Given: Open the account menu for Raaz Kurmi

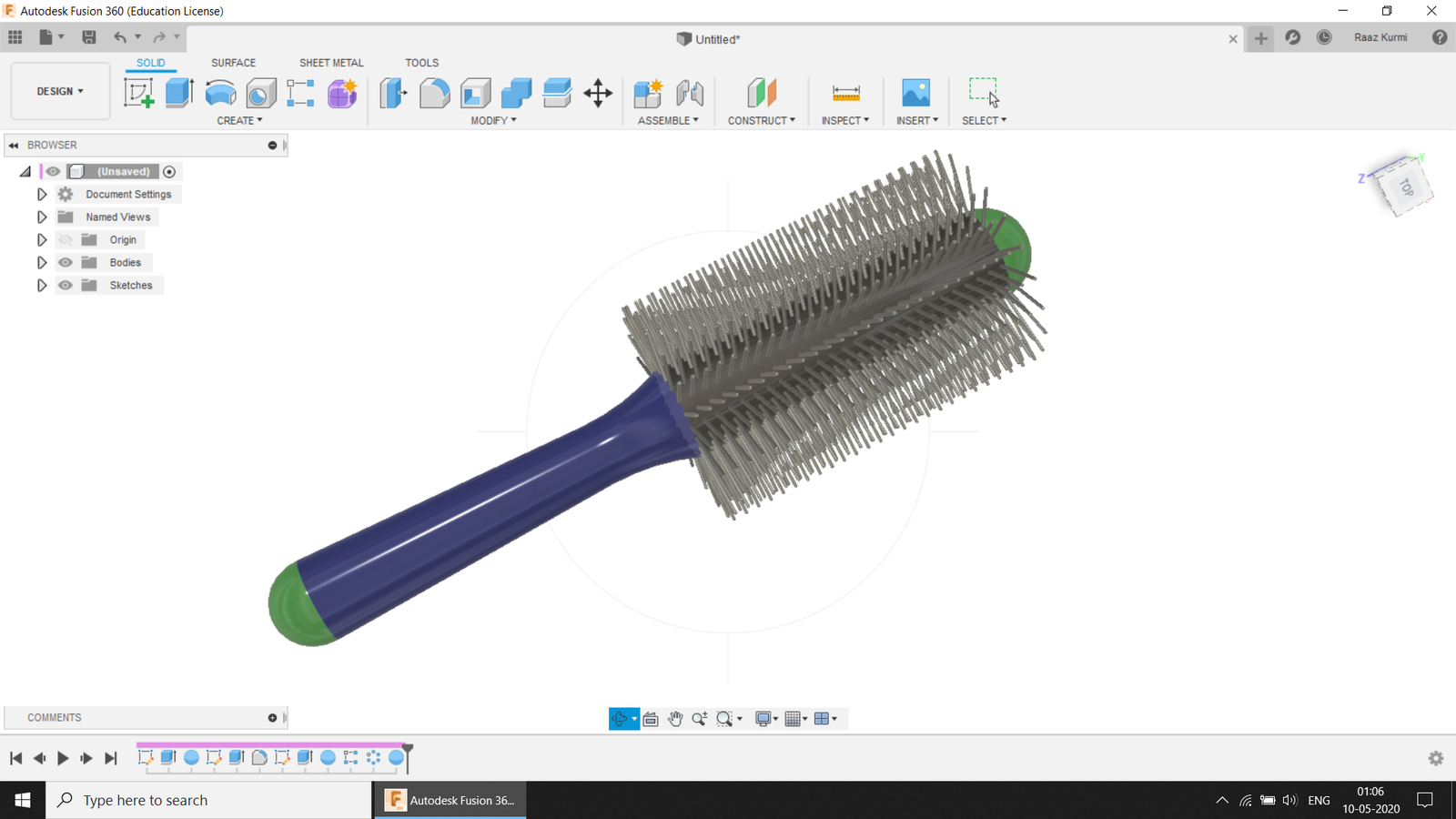Looking at the screenshot, I should [x=1380, y=37].
